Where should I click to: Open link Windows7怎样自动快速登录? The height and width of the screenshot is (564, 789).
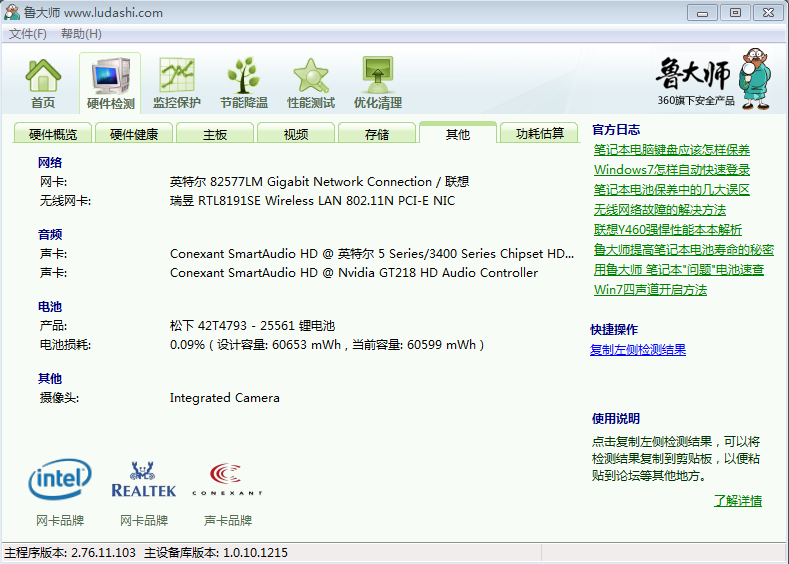tap(672, 170)
